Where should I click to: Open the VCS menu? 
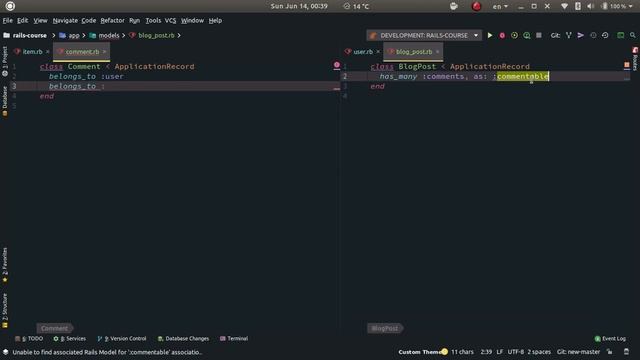(x=170, y=20)
